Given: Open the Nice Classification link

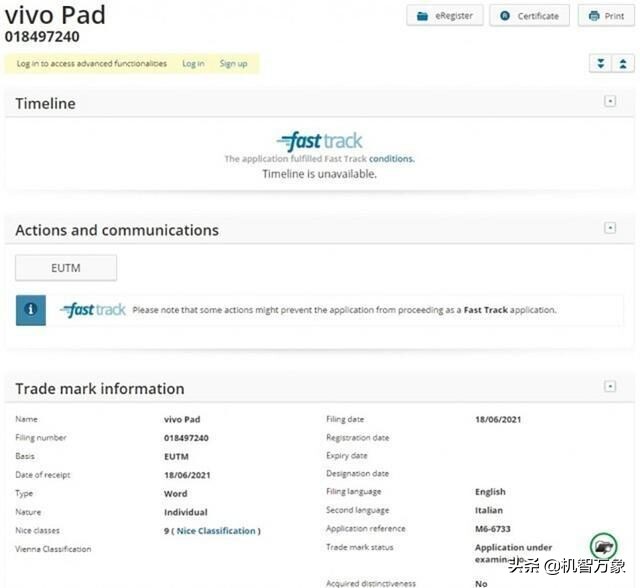Looking at the screenshot, I should [216, 531].
